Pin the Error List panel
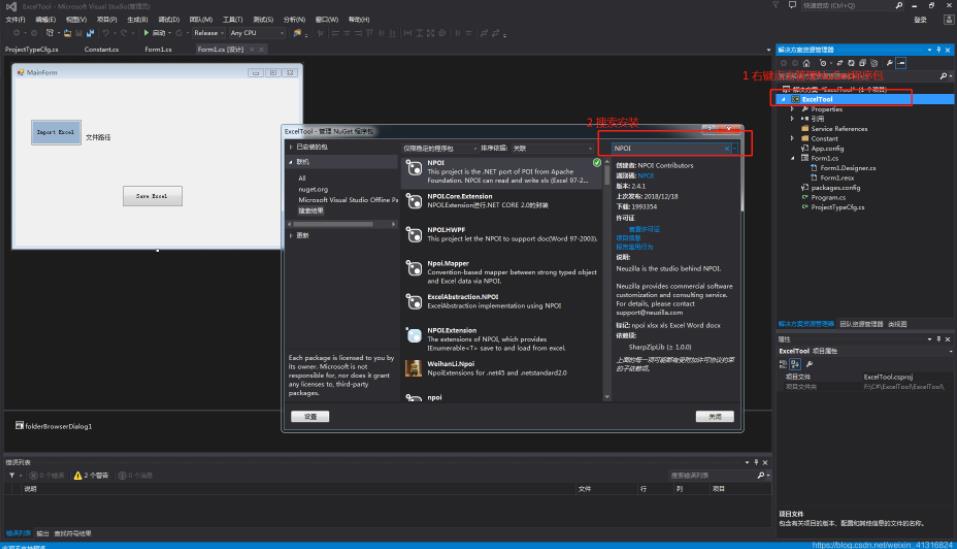 pyautogui.click(x=756, y=462)
